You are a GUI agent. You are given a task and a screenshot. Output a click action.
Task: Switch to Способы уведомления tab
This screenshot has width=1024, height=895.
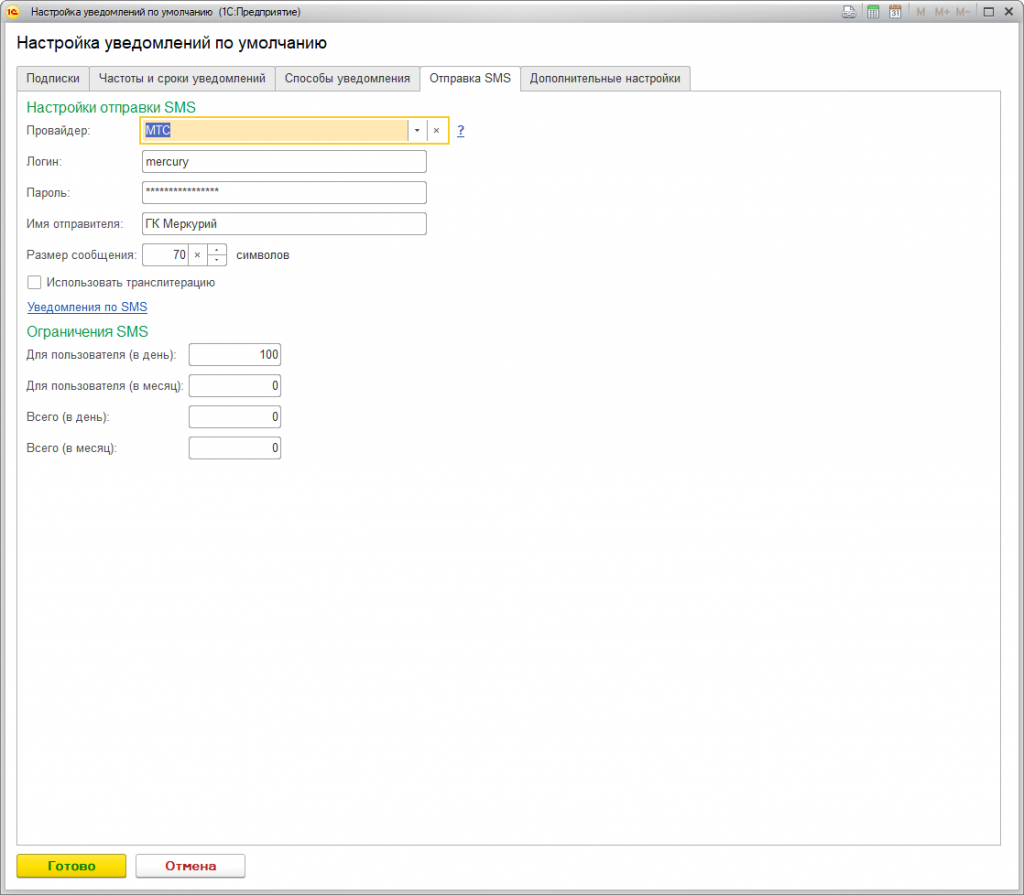click(347, 78)
